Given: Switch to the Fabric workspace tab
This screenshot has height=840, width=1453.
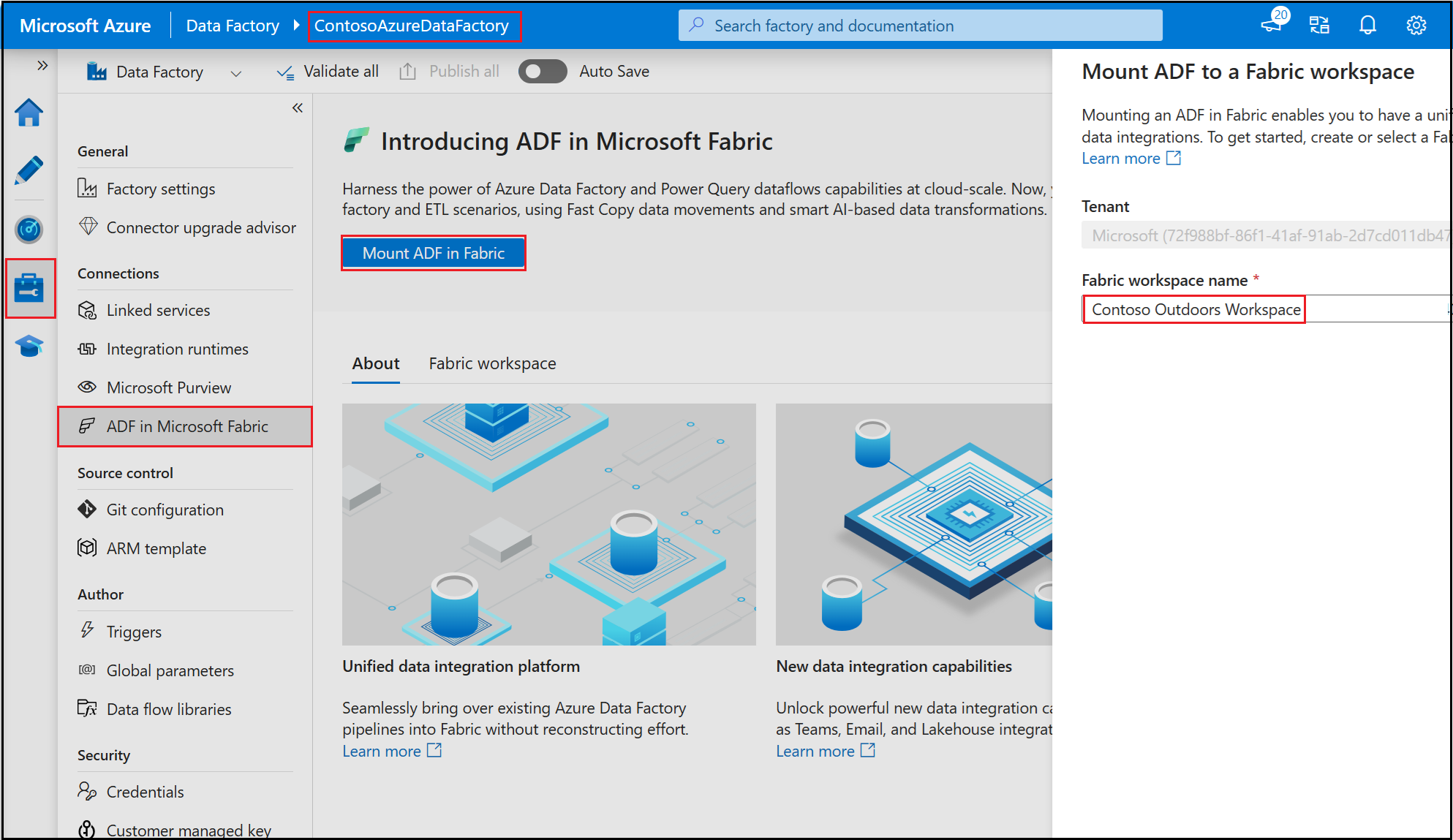Looking at the screenshot, I should tap(492, 363).
